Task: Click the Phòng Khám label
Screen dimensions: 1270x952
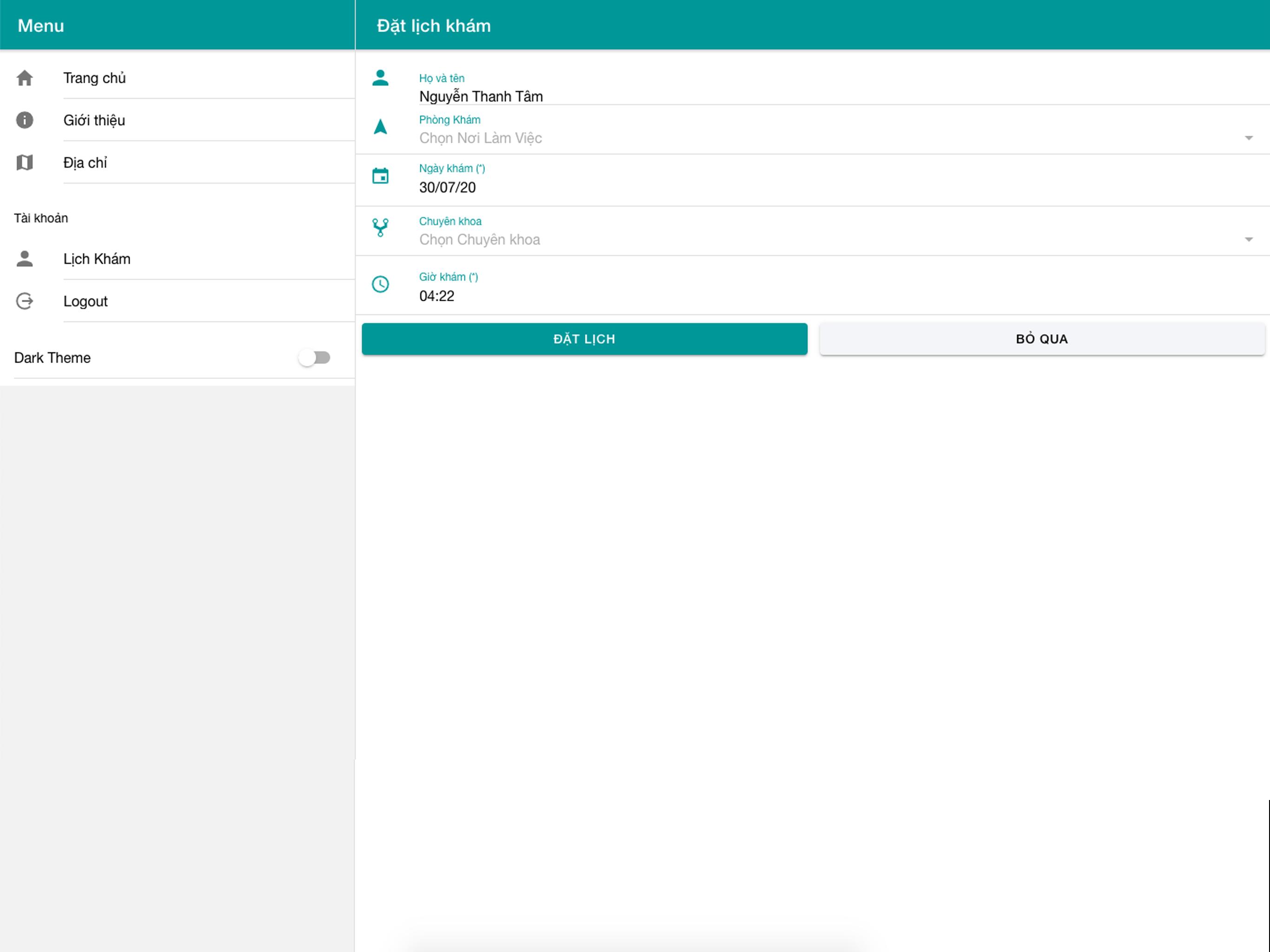Action: (450, 119)
